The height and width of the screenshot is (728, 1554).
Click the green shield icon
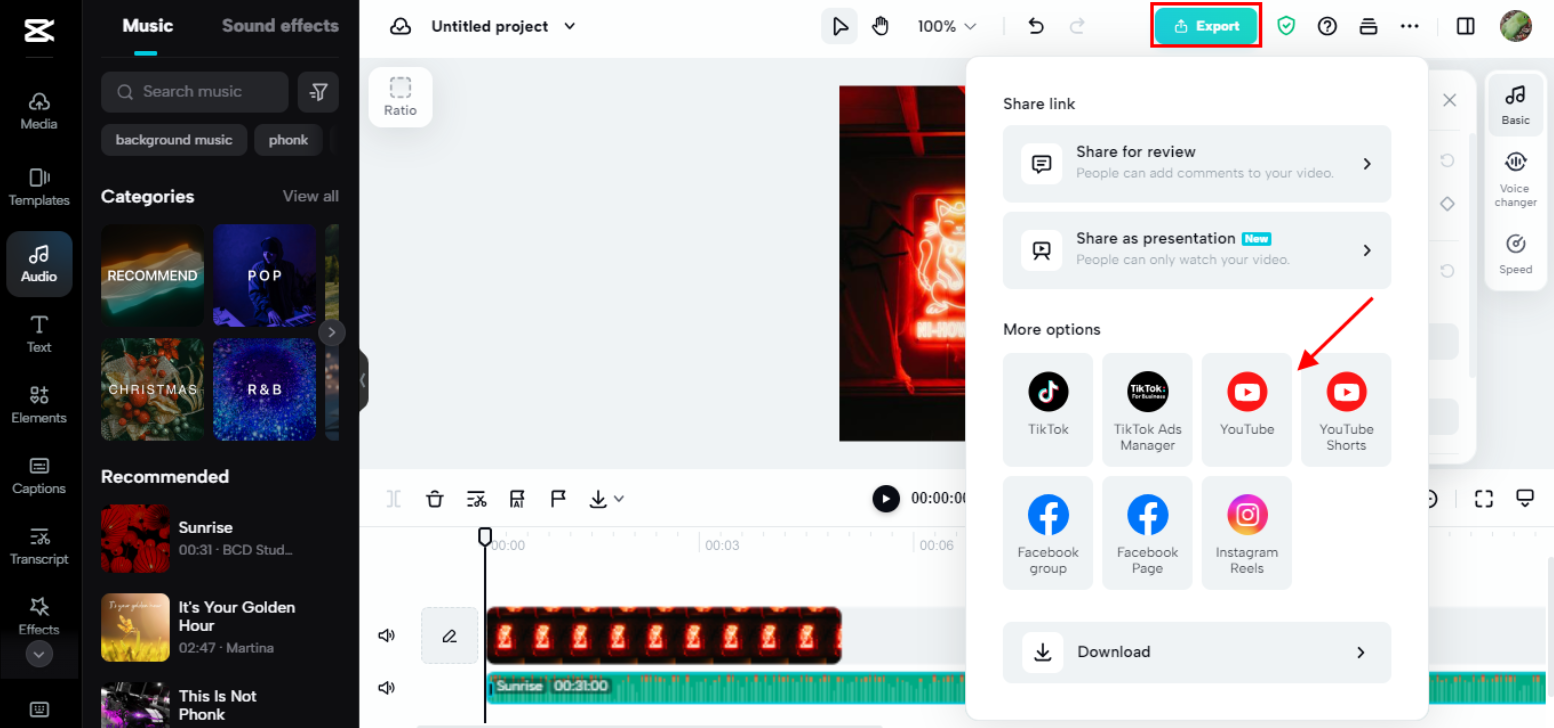coord(1286,27)
